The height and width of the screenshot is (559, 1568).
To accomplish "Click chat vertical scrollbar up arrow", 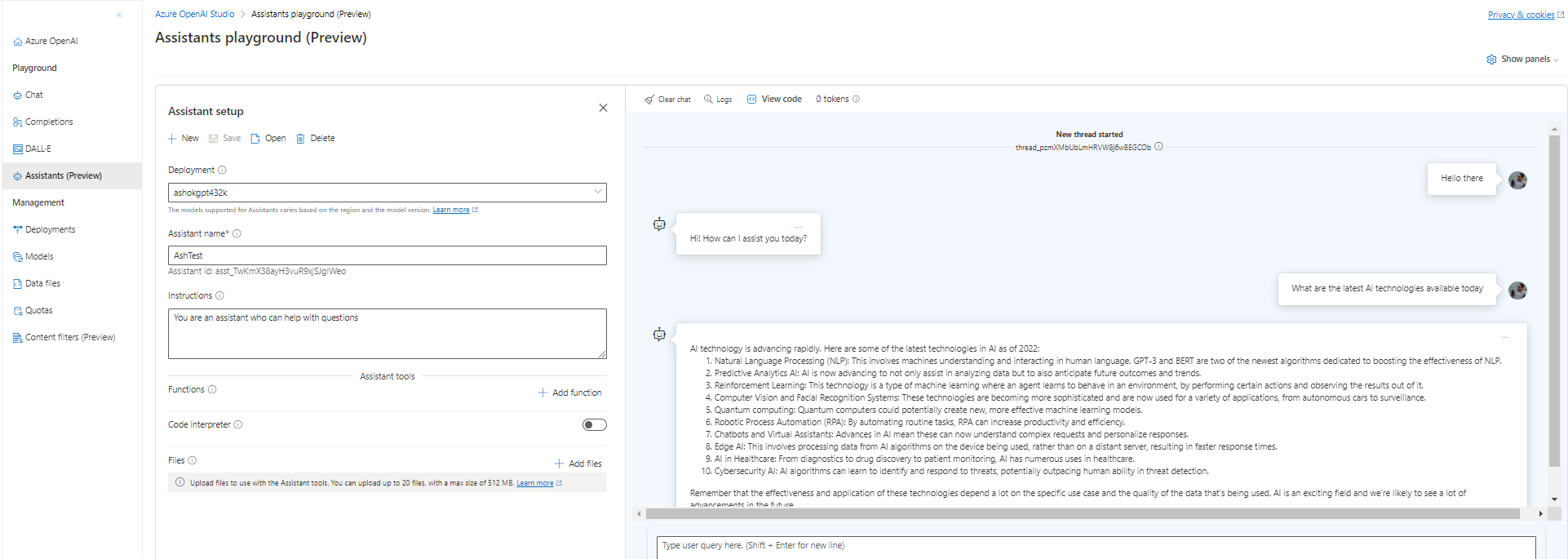I will click(1554, 129).
